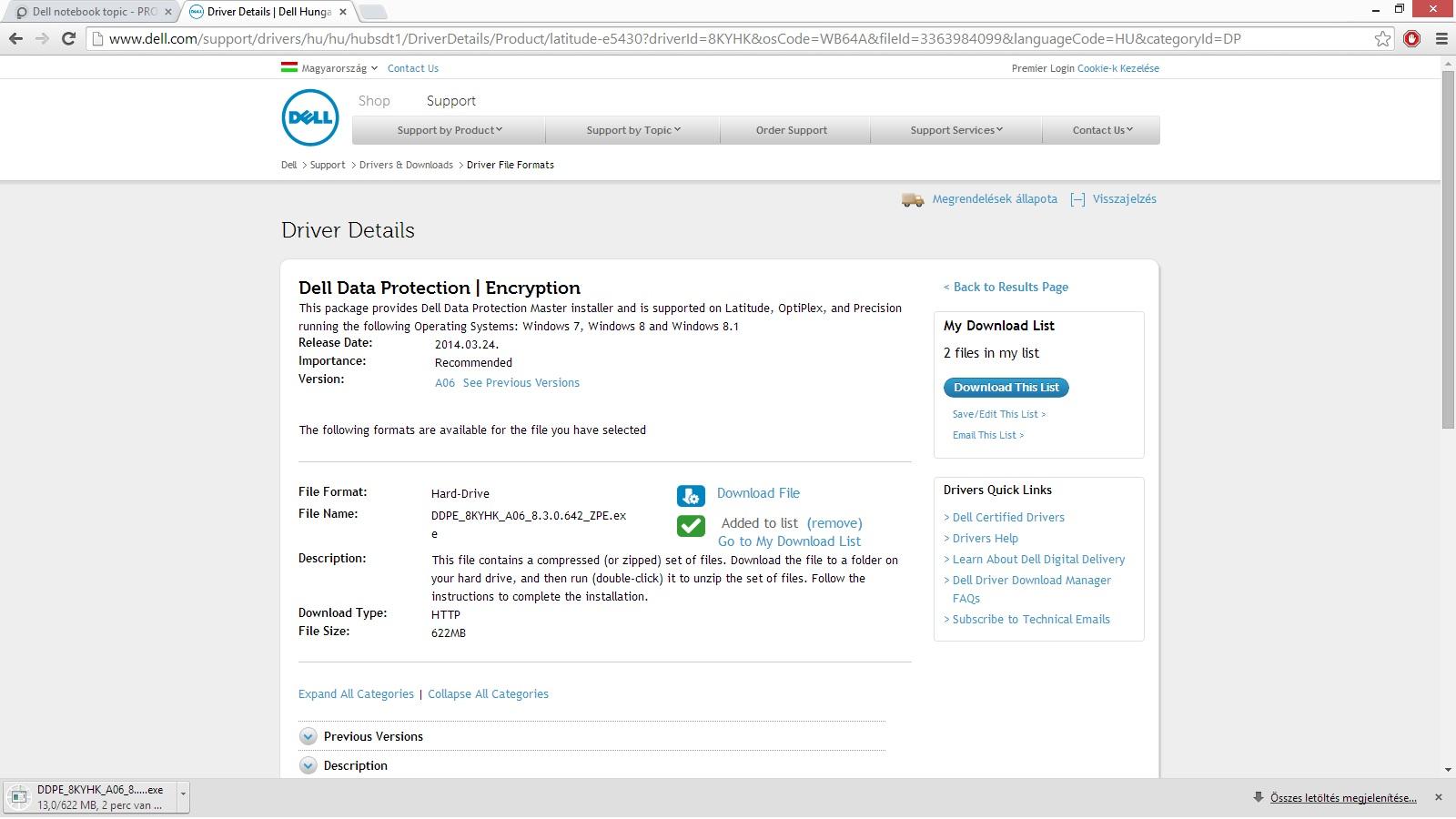The height and width of the screenshot is (819, 1456).
Task: Open the Order Support menu item
Action: click(792, 130)
